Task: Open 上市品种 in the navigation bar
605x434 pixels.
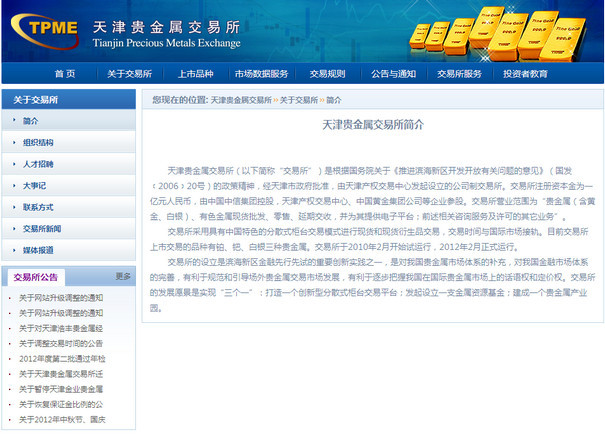Action: coord(195,74)
